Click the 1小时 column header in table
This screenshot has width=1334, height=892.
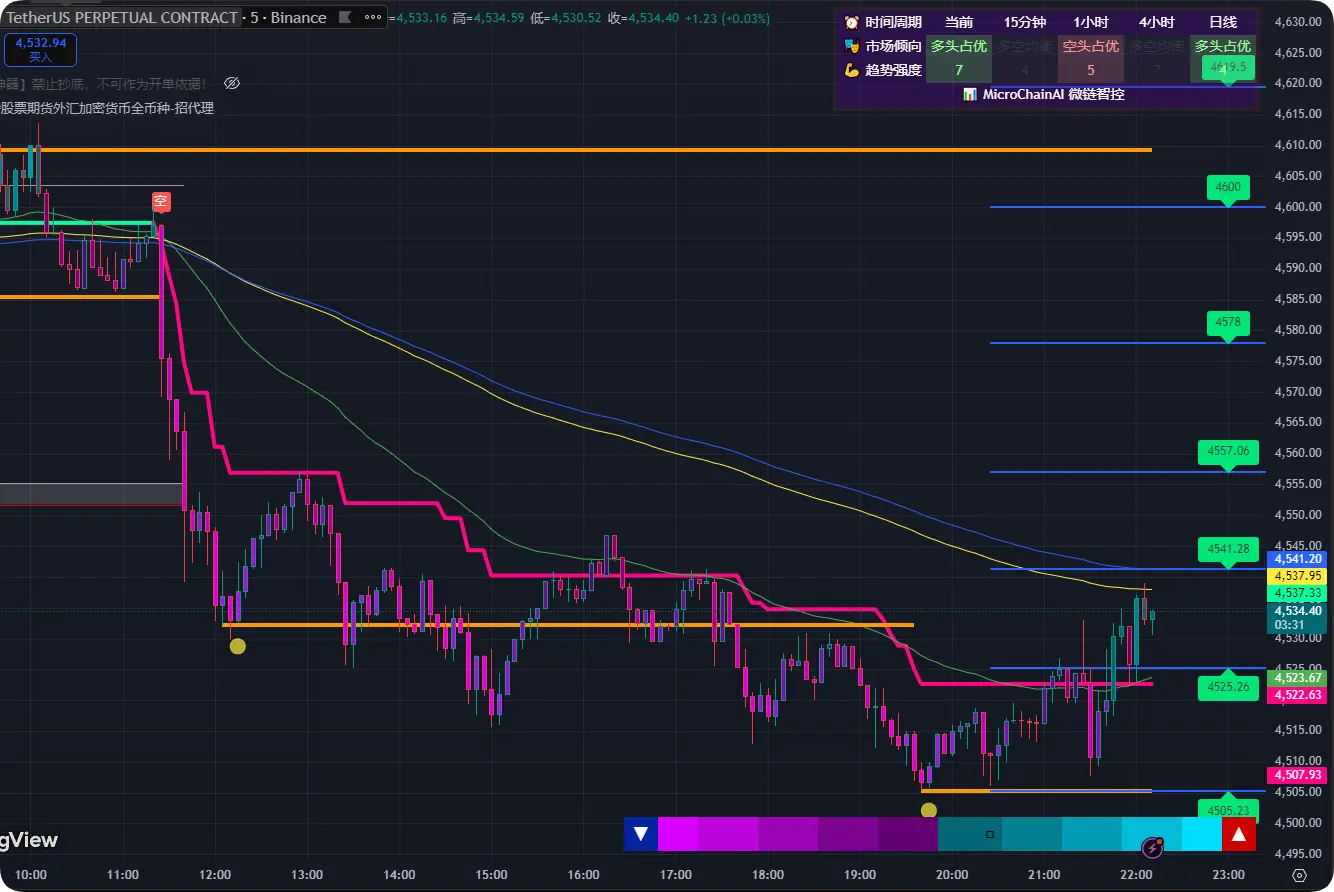click(1090, 22)
